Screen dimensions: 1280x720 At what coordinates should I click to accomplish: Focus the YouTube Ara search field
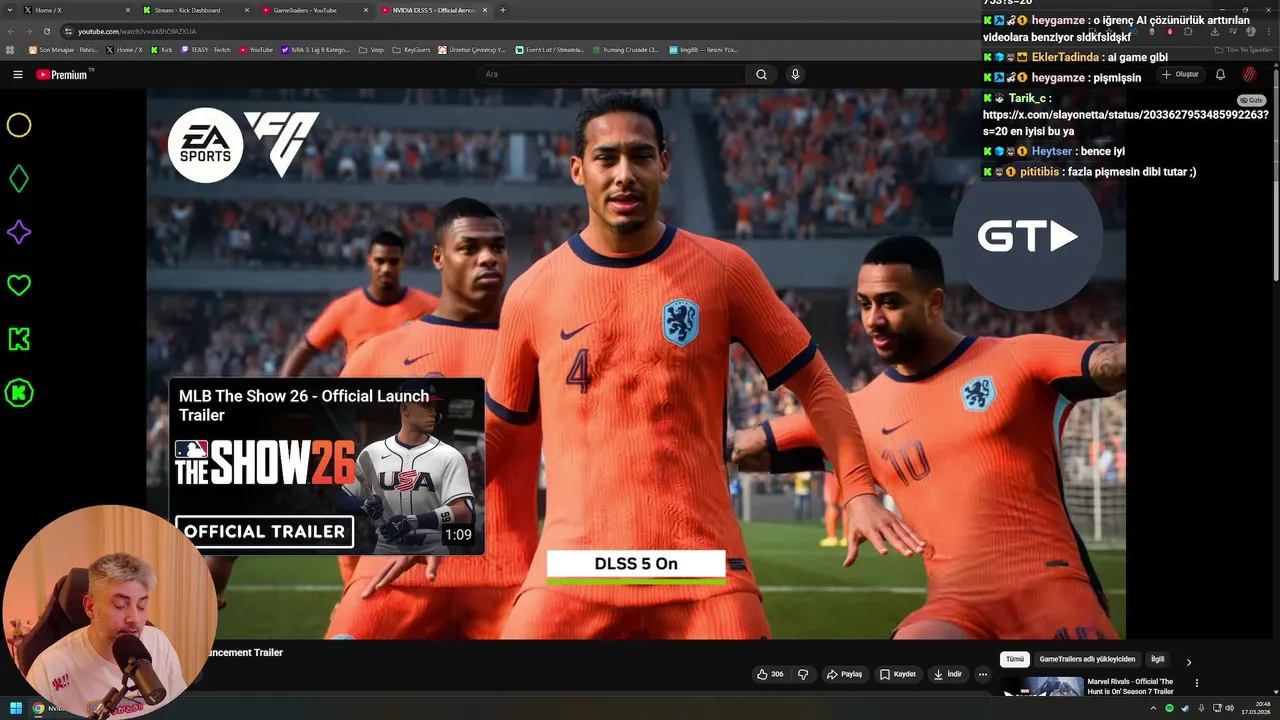point(612,74)
